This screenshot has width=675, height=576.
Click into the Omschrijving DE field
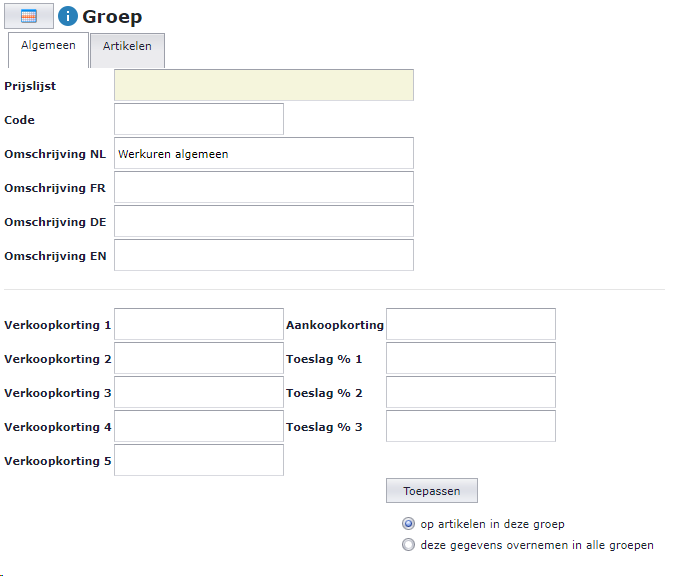[264, 221]
